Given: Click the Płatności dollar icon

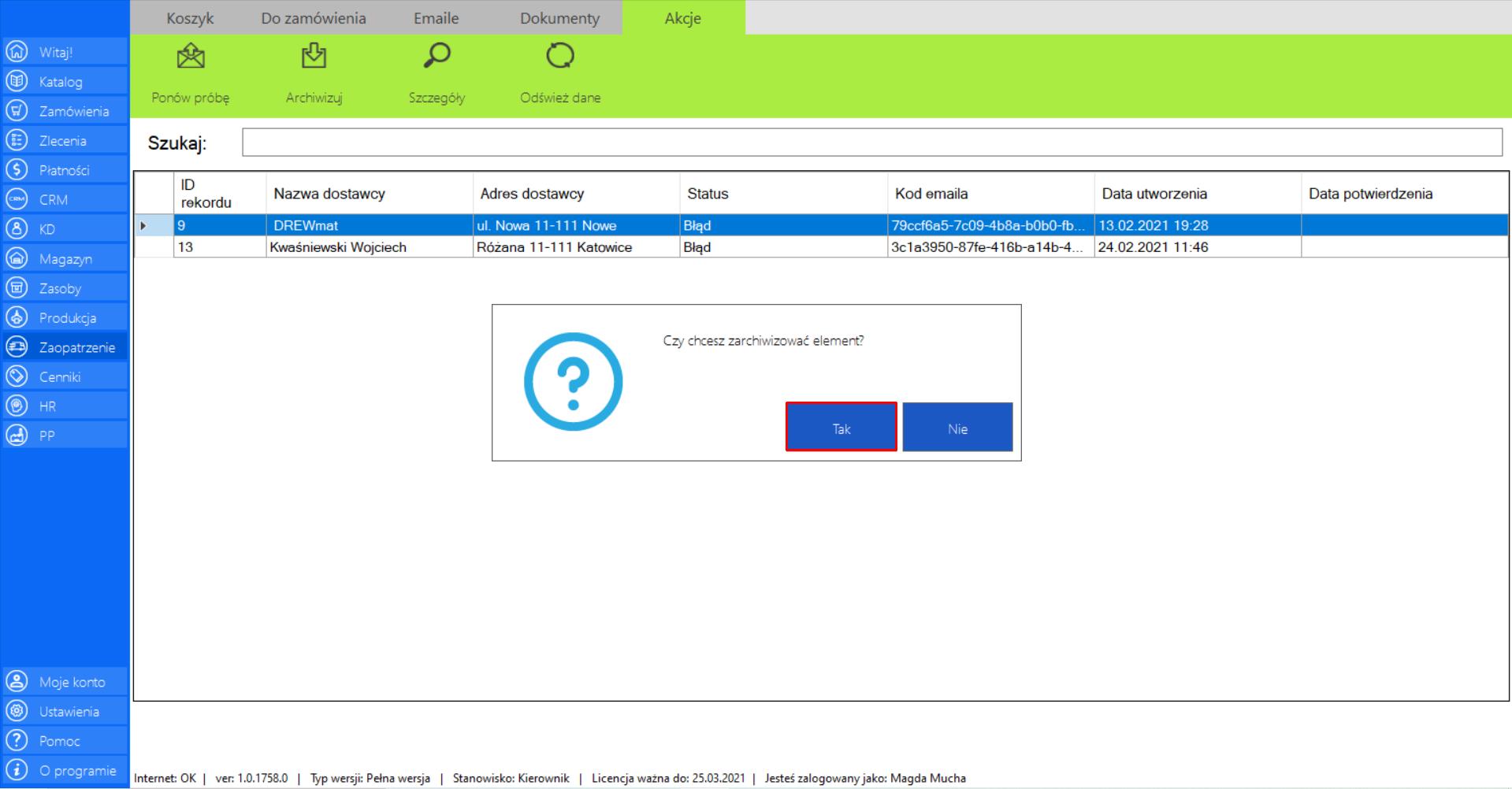Looking at the screenshot, I should 16,169.
